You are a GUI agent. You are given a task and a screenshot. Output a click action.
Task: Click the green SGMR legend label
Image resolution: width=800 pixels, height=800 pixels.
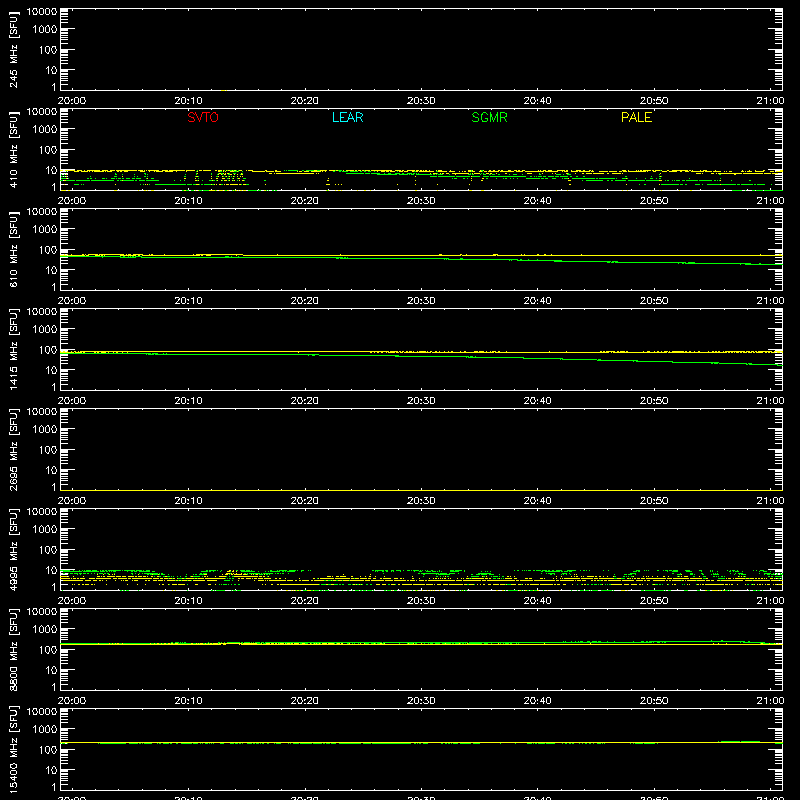click(x=489, y=117)
